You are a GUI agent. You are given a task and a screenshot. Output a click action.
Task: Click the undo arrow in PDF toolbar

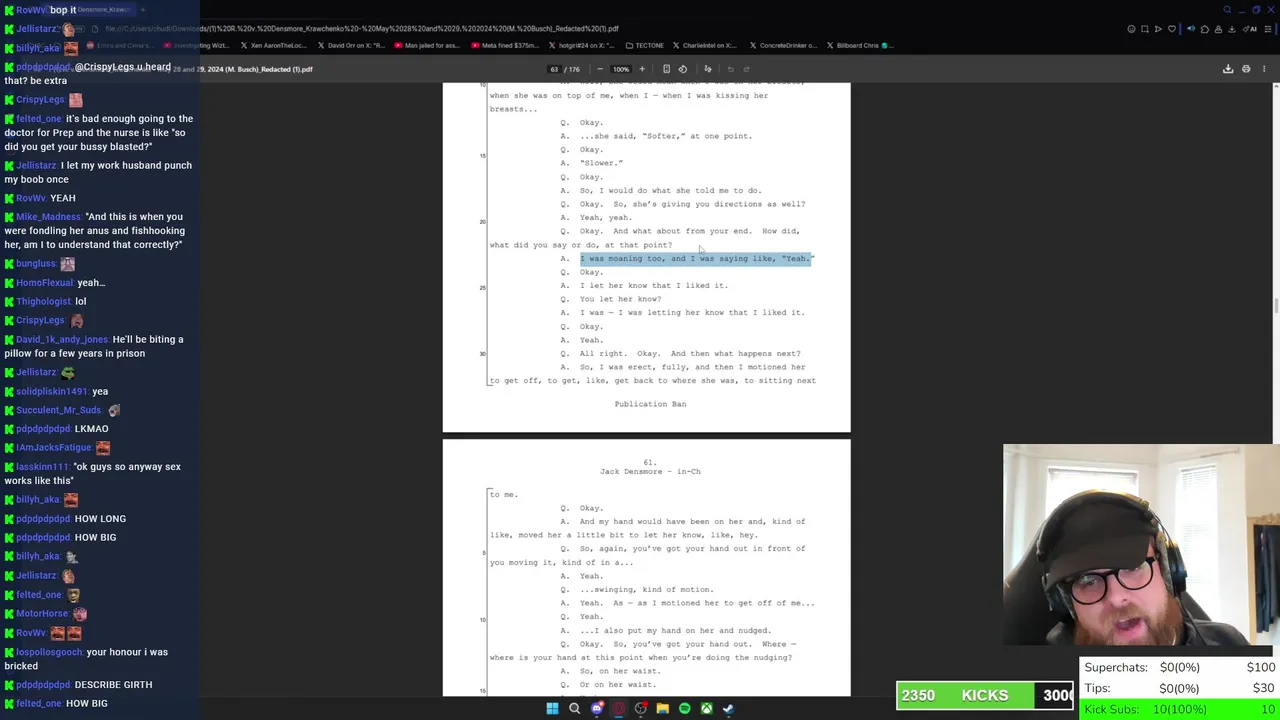[x=730, y=69]
